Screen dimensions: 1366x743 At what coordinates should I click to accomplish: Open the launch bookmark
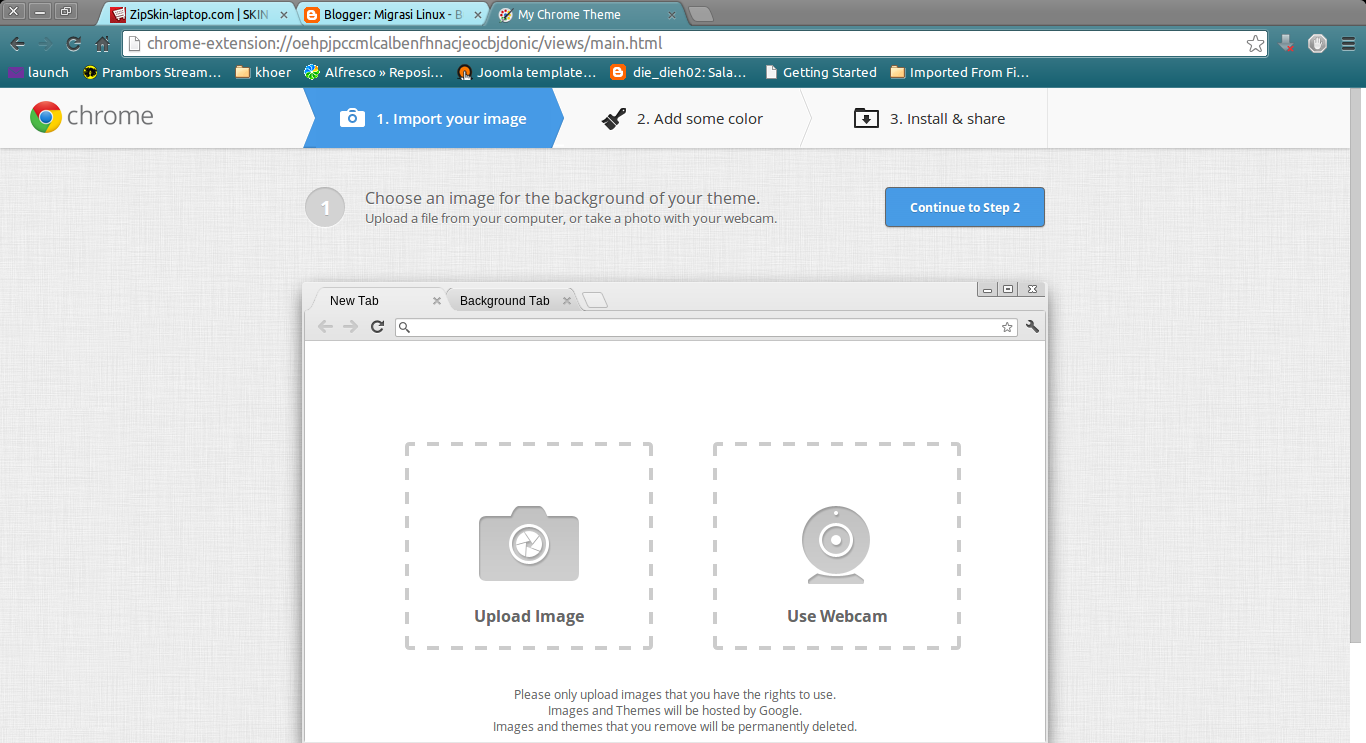(39, 72)
